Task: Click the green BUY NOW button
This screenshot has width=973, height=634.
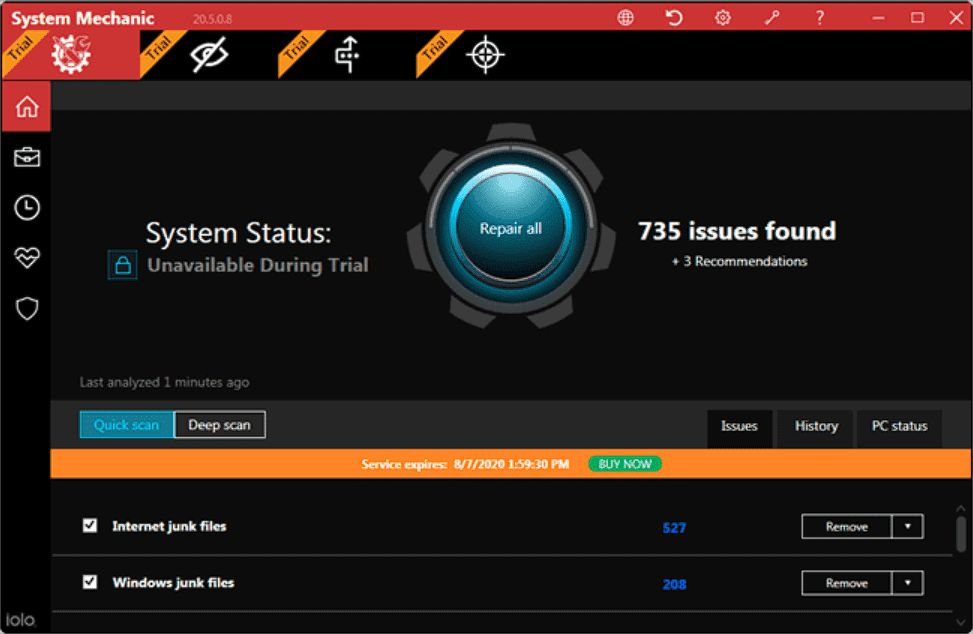Action: [625, 464]
